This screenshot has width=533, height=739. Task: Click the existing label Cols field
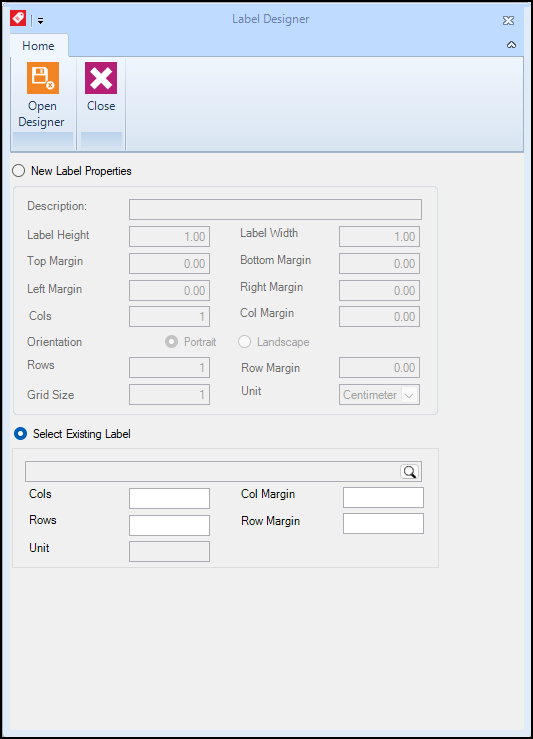tap(169, 498)
